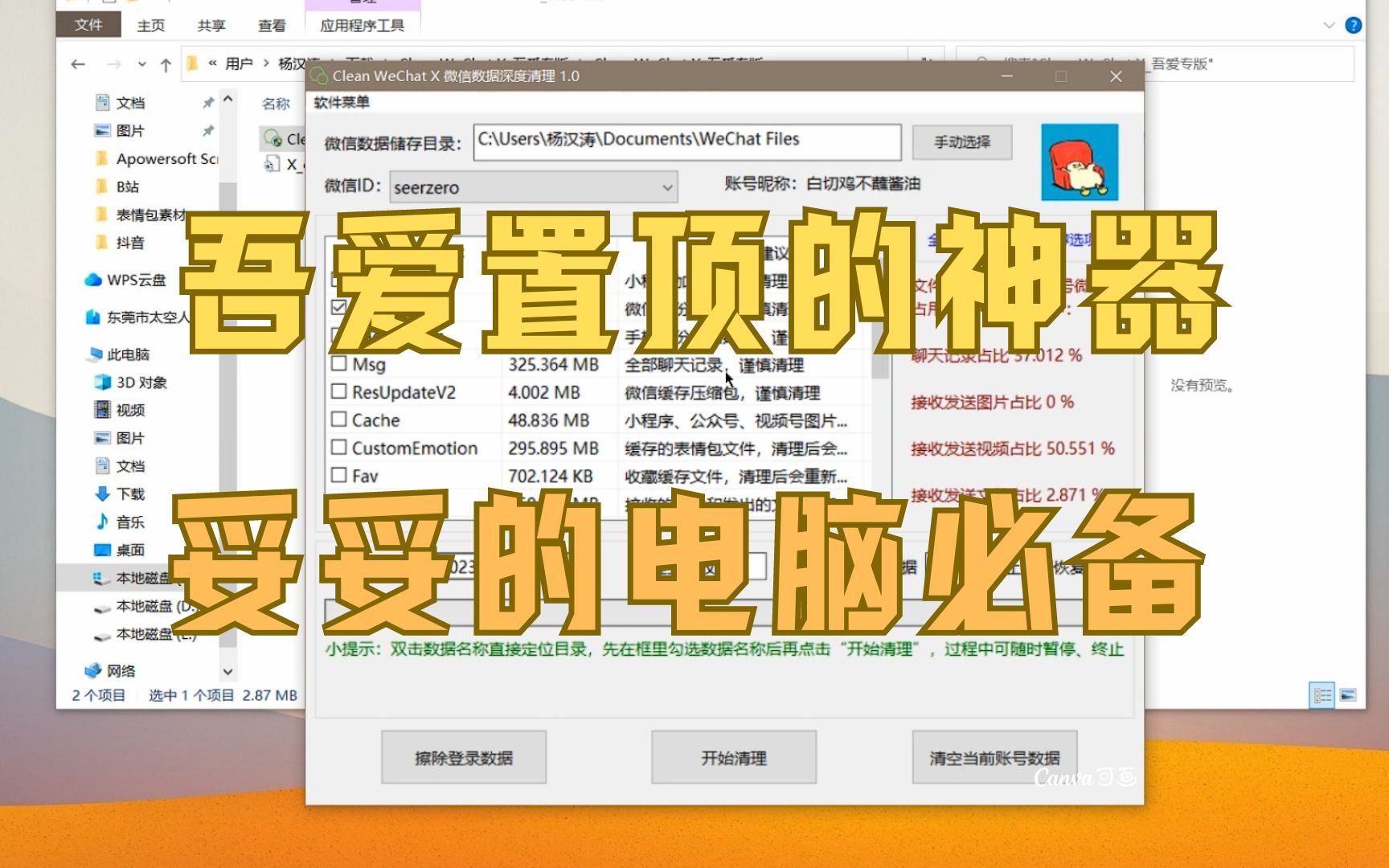Click the Explorer help question mark icon

coord(1354,26)
